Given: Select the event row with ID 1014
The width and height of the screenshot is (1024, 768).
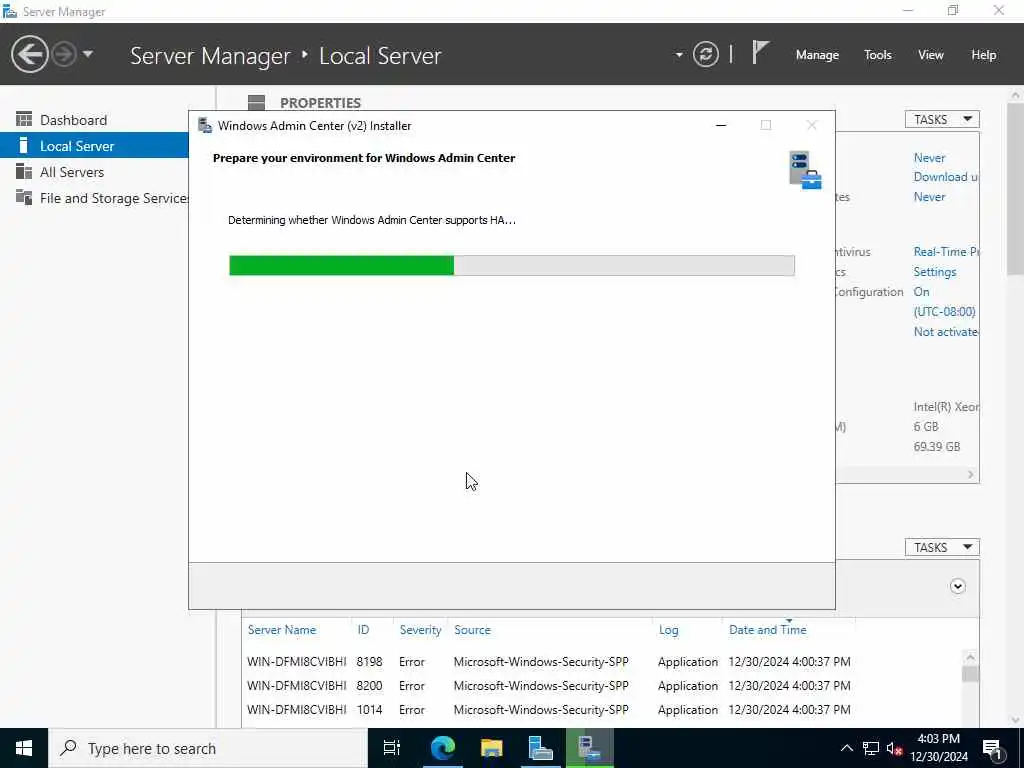Looking at the screenshot, I should pyautogui.click(x=601, y=709).
